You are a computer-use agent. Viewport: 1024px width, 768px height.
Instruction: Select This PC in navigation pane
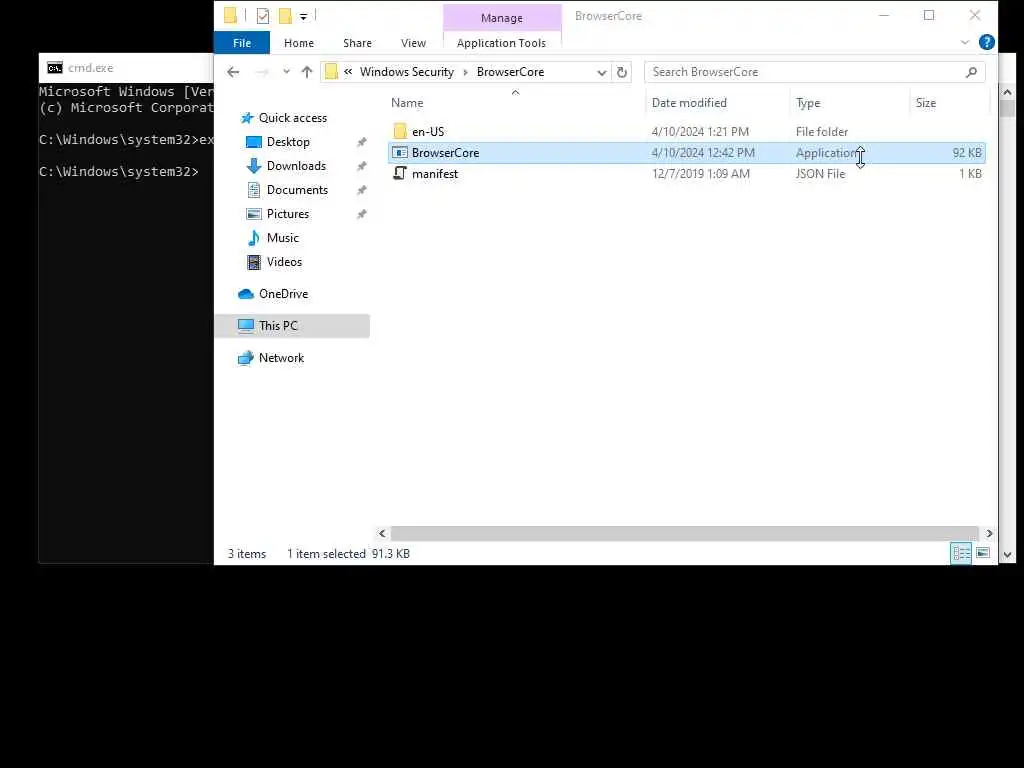coord(292,326)
